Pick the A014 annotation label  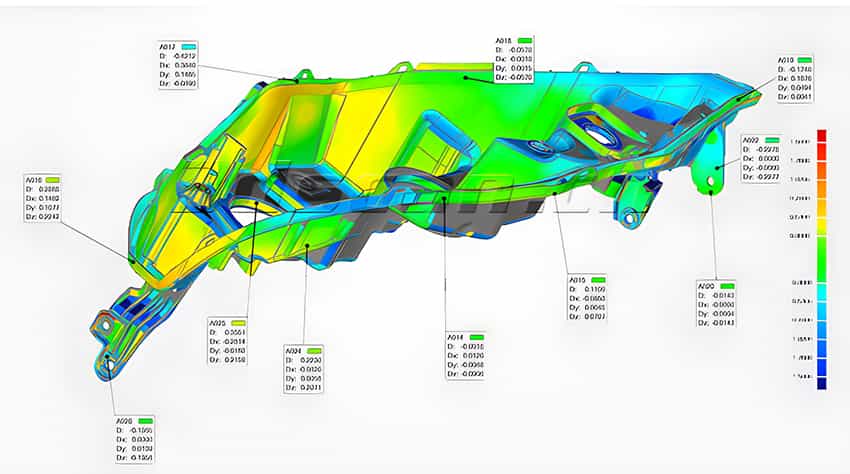467,357
